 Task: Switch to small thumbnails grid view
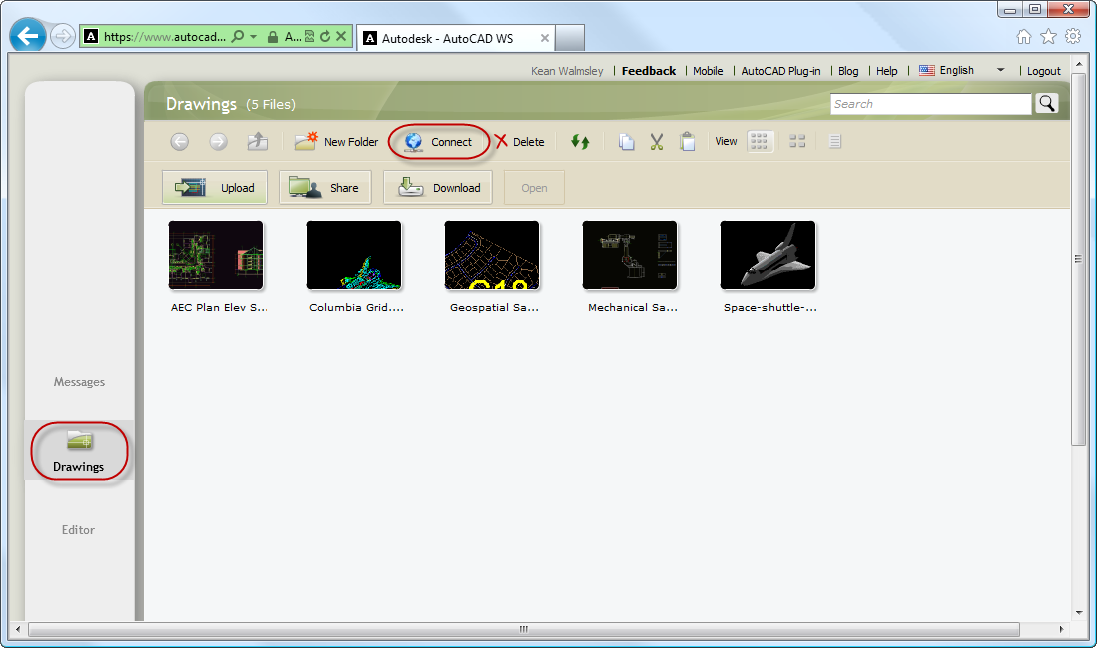click(x=760, y=142)
